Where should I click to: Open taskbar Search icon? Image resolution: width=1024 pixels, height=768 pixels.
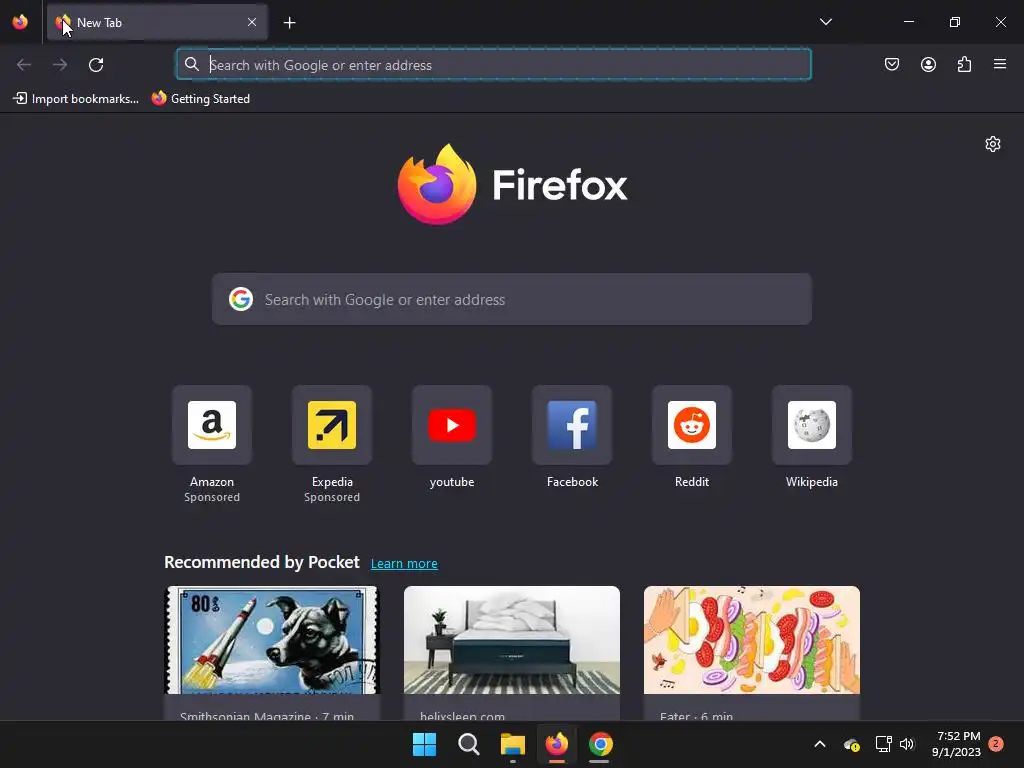coord(468,744)
